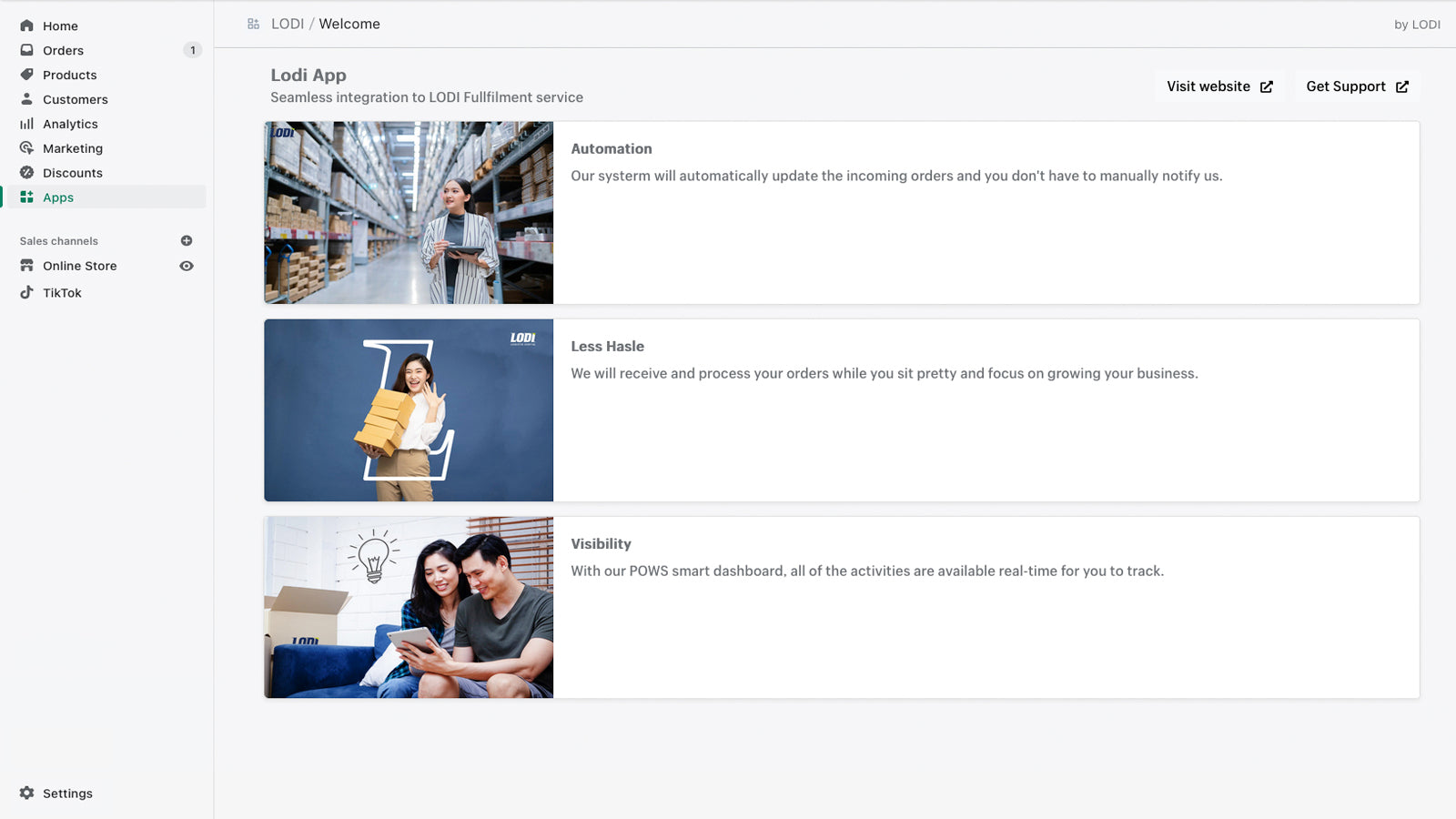This screenshot has width=1456, height=819.
Task: Click the Settings gear icon
Action: click(x=26, y=793)
